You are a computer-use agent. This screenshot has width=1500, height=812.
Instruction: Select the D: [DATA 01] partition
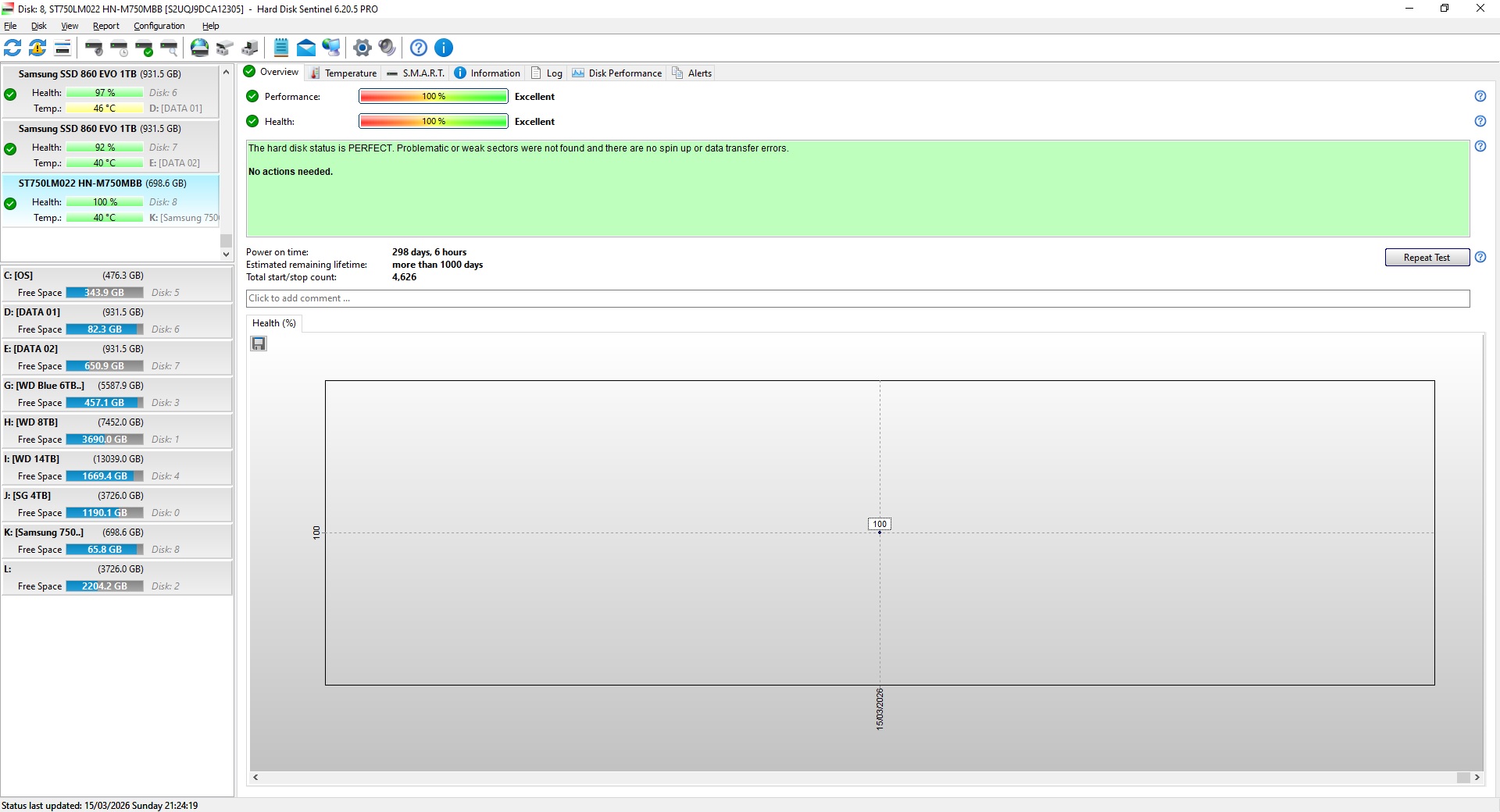(x=116, y=321)
